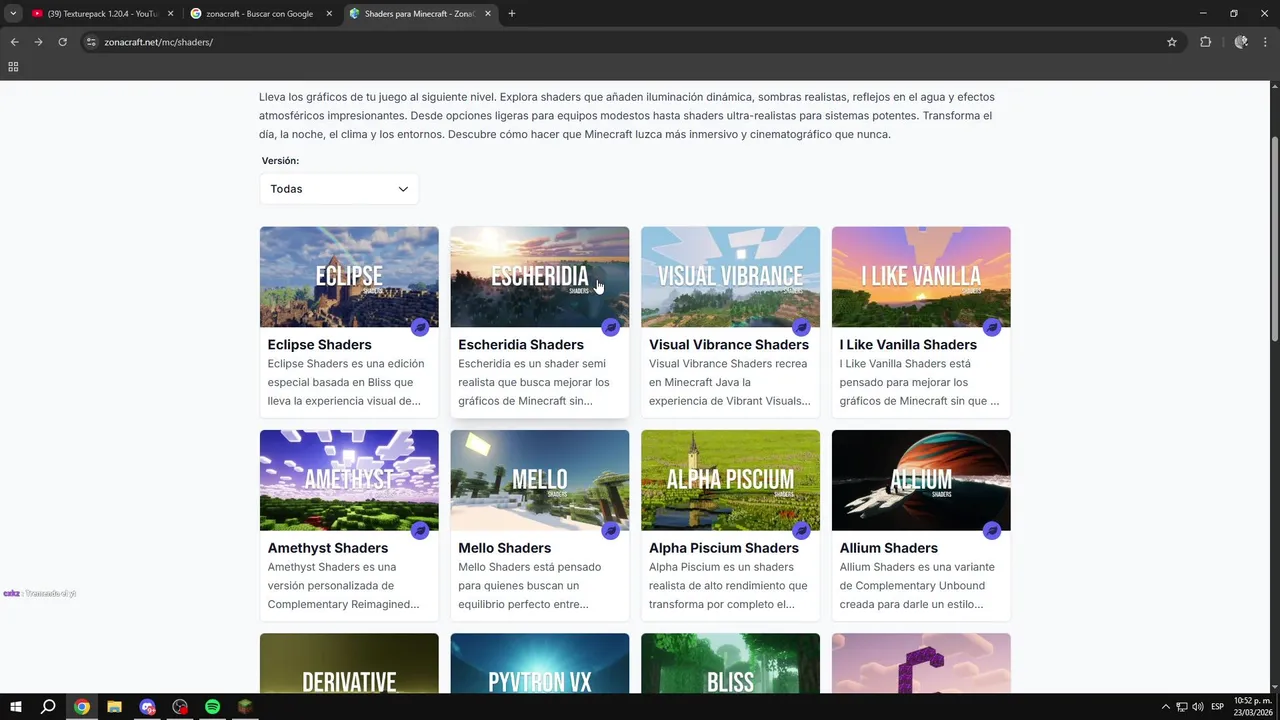Open the Allium Shaders title link

[889, 548]
